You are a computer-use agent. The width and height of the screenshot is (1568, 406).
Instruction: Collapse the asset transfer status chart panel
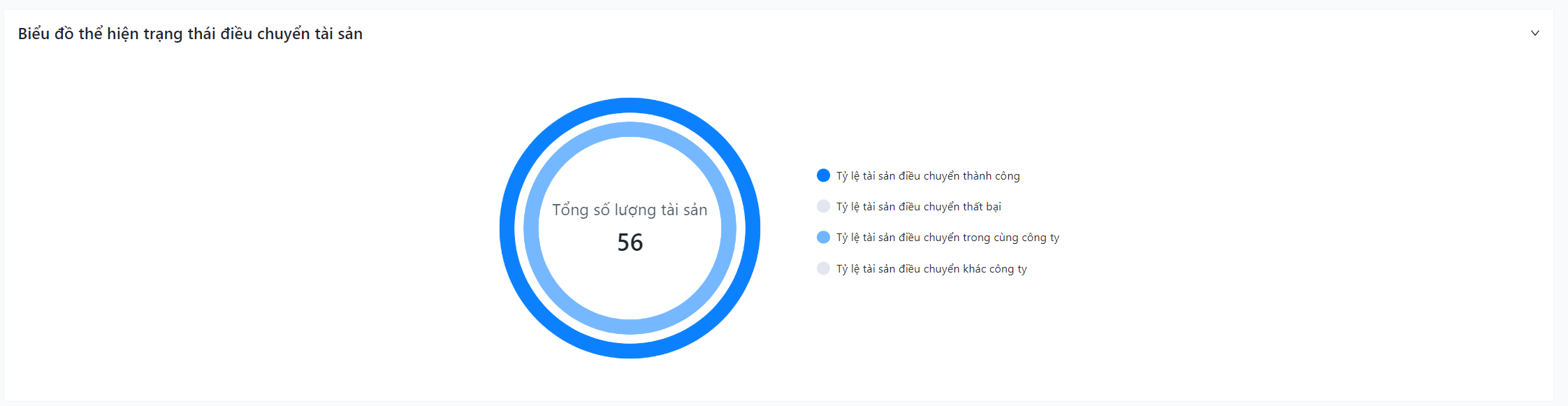[x=1534, y=33]
